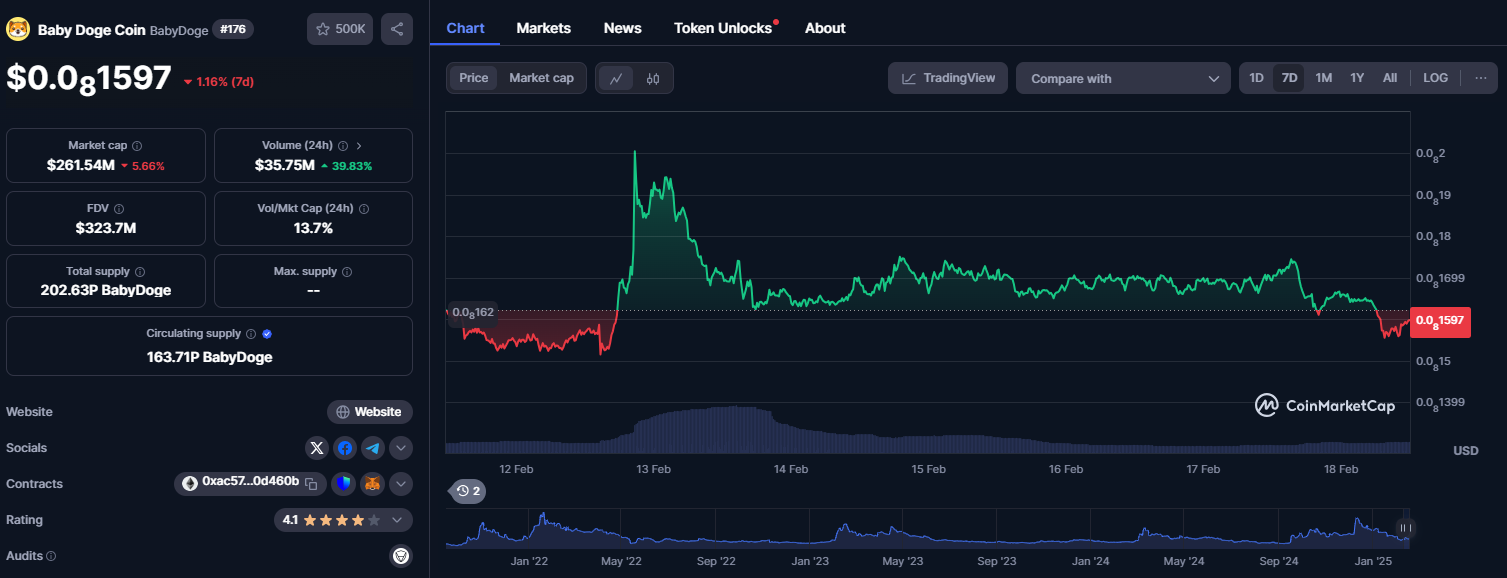Expand more Contracts with the chevron
Viewport: 1507px width, 578px height.
coord(401,484)
